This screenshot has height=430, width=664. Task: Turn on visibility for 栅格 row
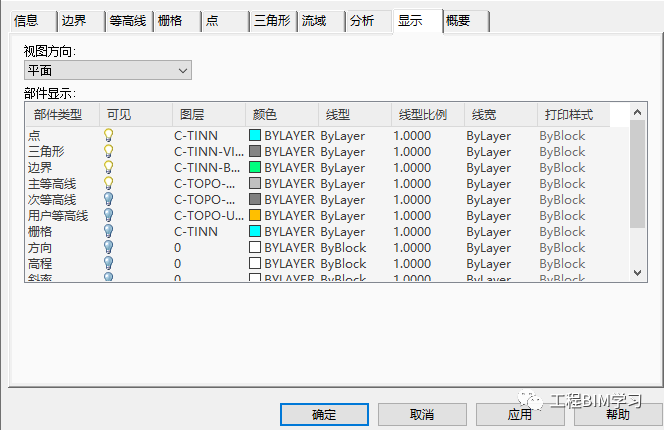point(108,231)
